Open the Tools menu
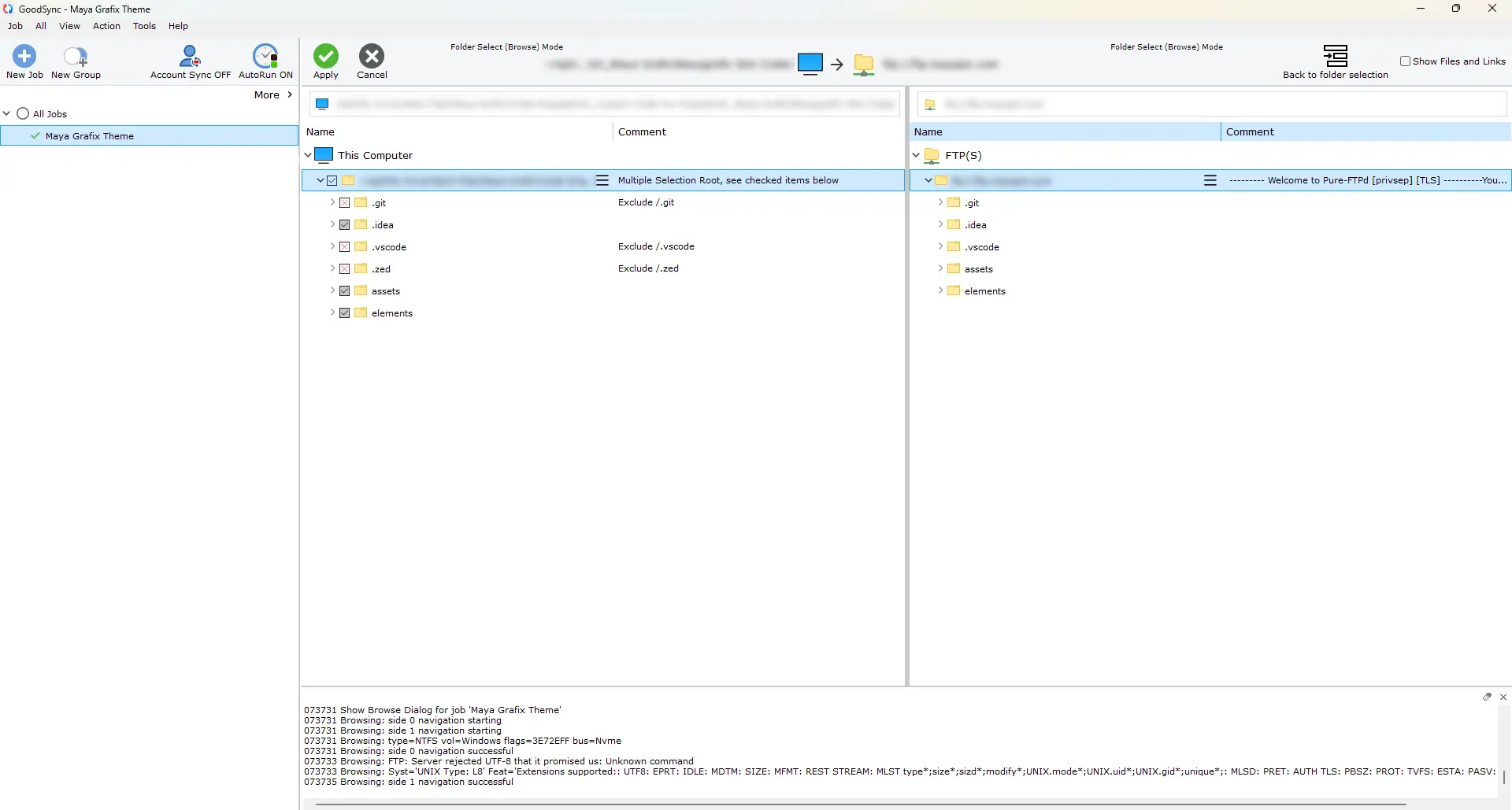 (144, 26)
